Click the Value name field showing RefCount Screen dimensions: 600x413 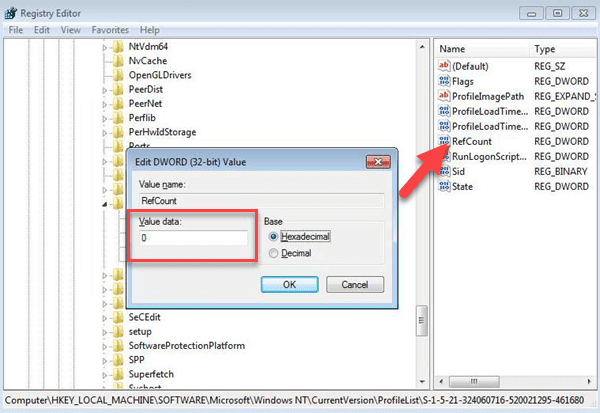pyautogui.click(x=261, y=201)
